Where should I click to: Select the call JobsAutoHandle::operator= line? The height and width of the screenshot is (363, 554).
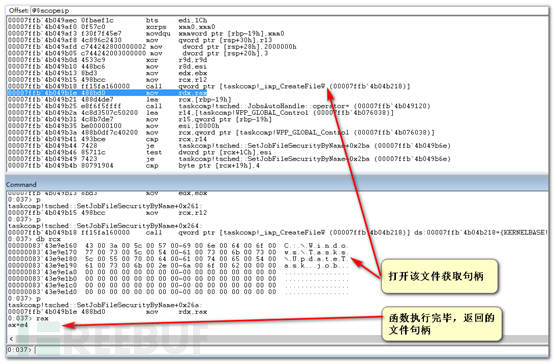(219, 106)
